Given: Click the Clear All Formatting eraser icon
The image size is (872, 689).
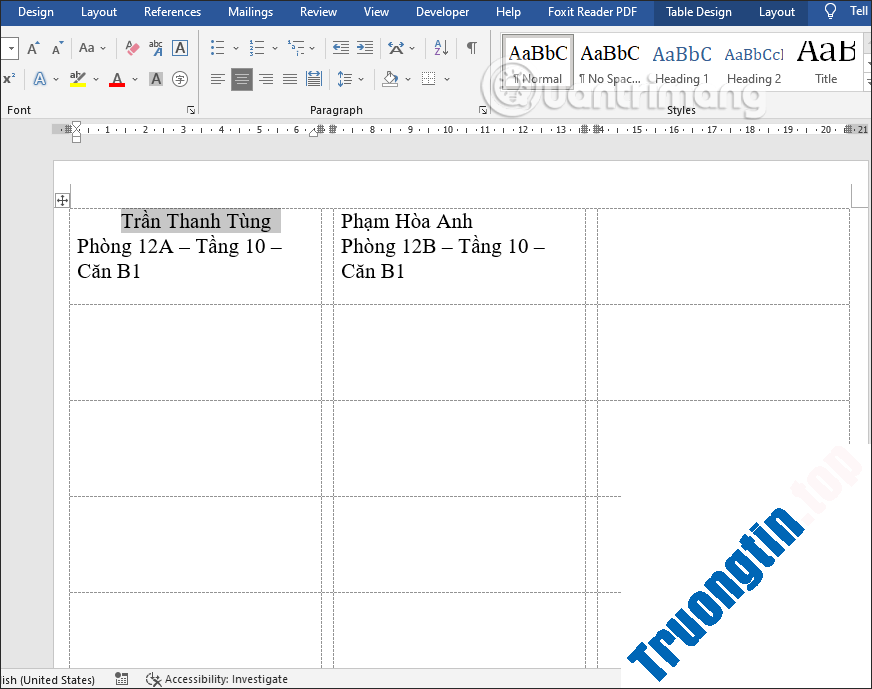Looking at the screenshot, I should pos(132,48).
